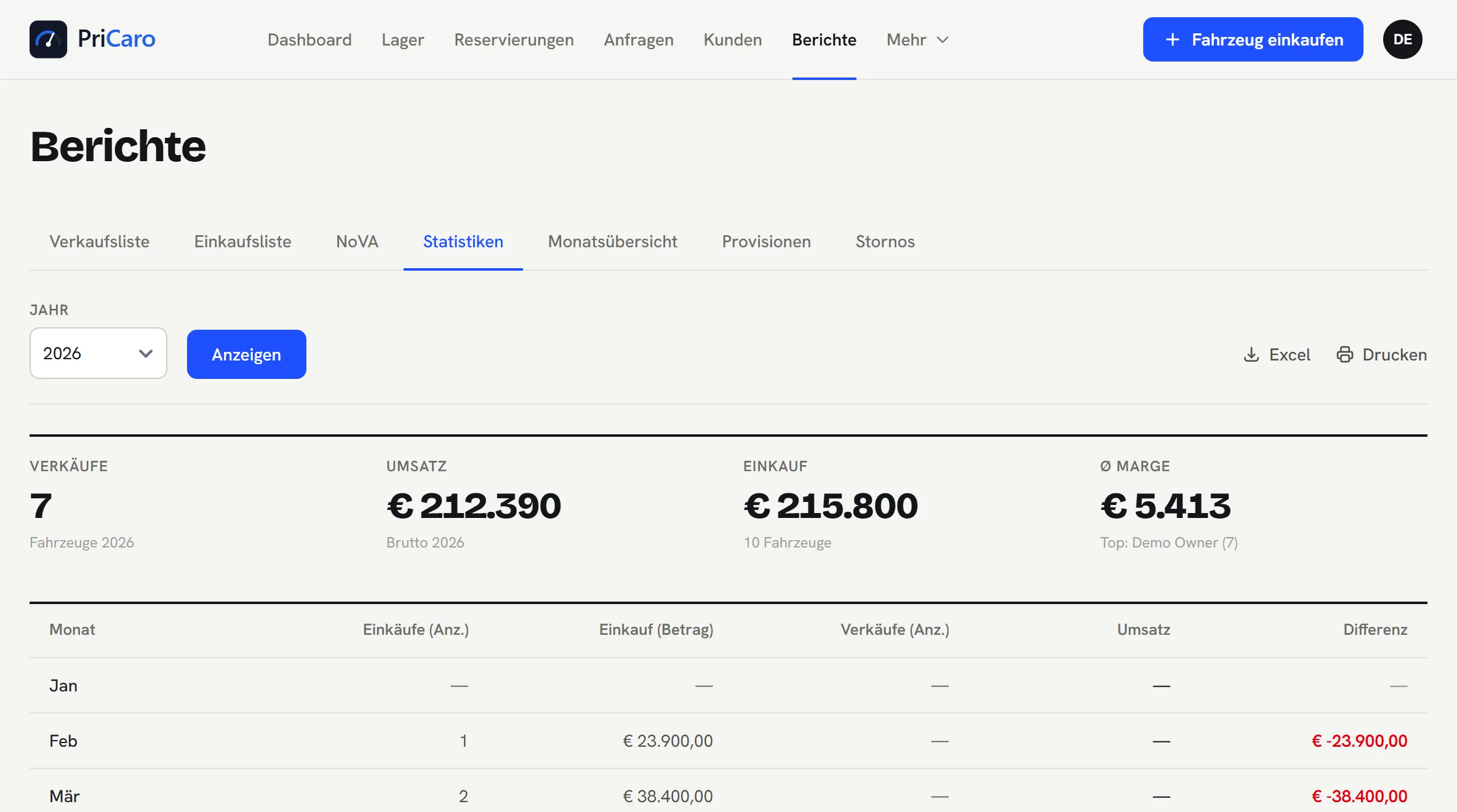Go to the Dashboard nav item
Image resolution: width=1457 pixels, height=812 pixels.
[309, 39]
